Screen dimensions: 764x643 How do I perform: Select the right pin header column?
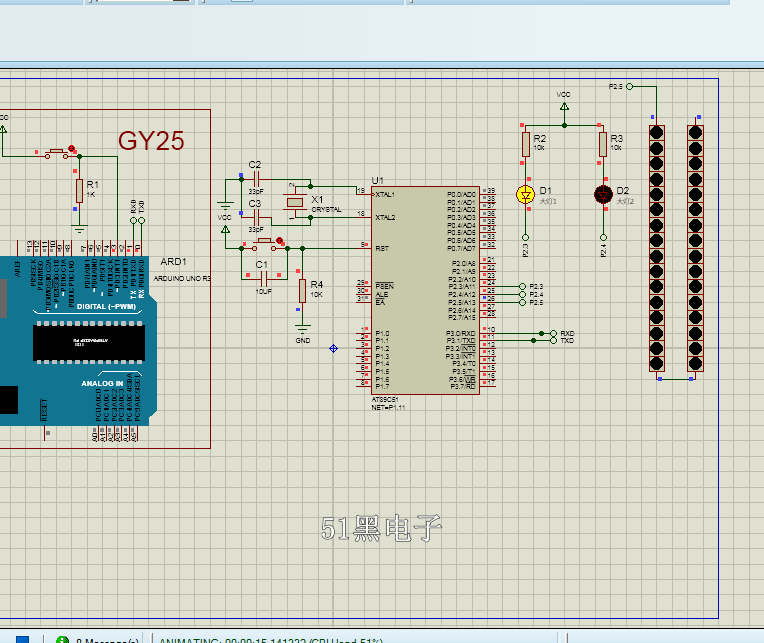pos(695,248)
